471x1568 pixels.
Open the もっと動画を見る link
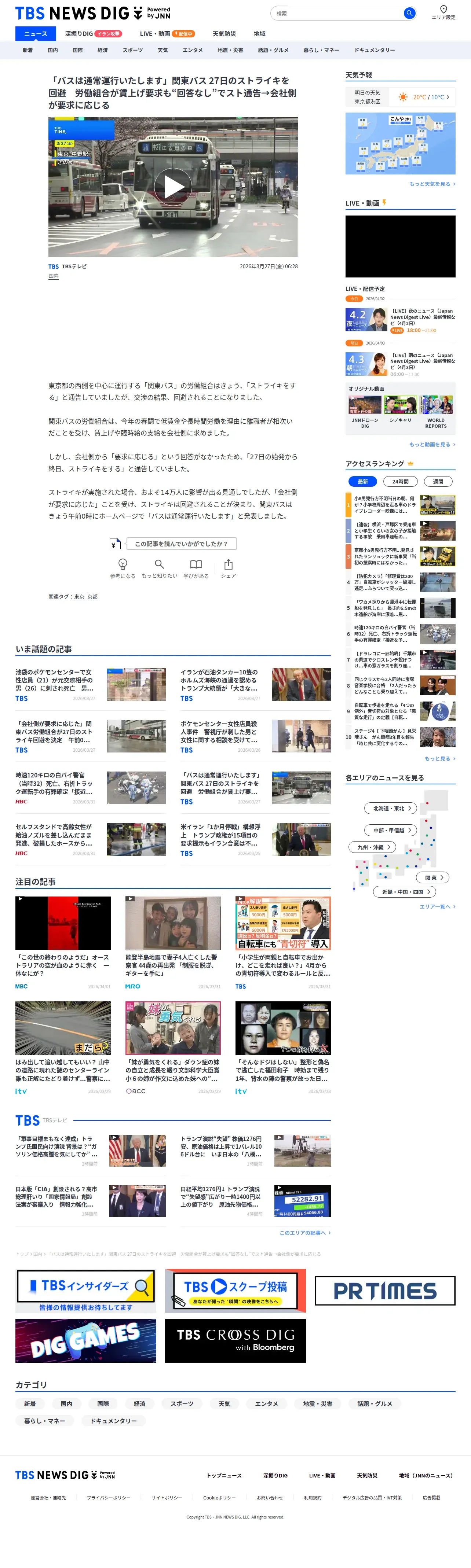(x=432, y=444)
